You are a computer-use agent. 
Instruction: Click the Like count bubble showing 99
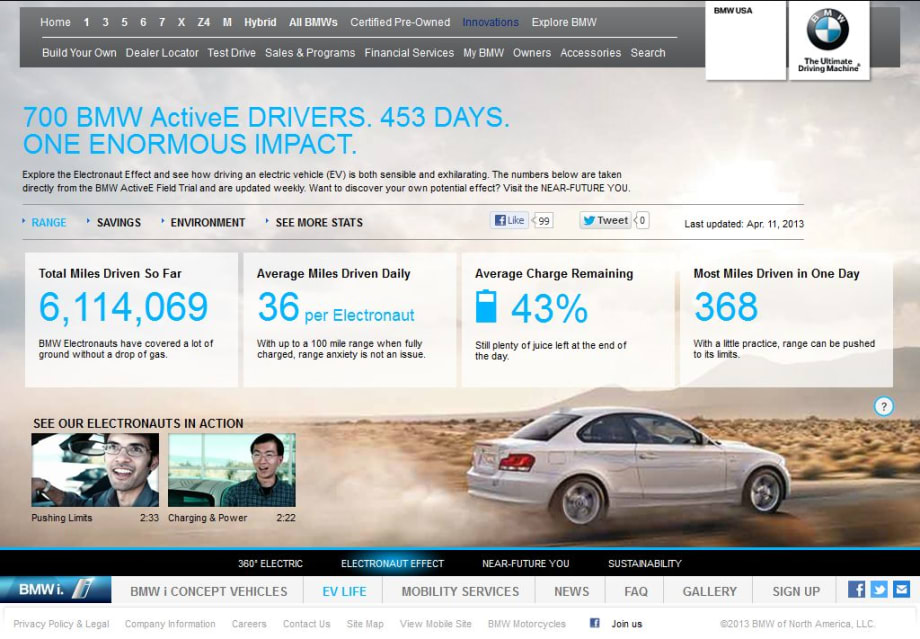[543, 221]
